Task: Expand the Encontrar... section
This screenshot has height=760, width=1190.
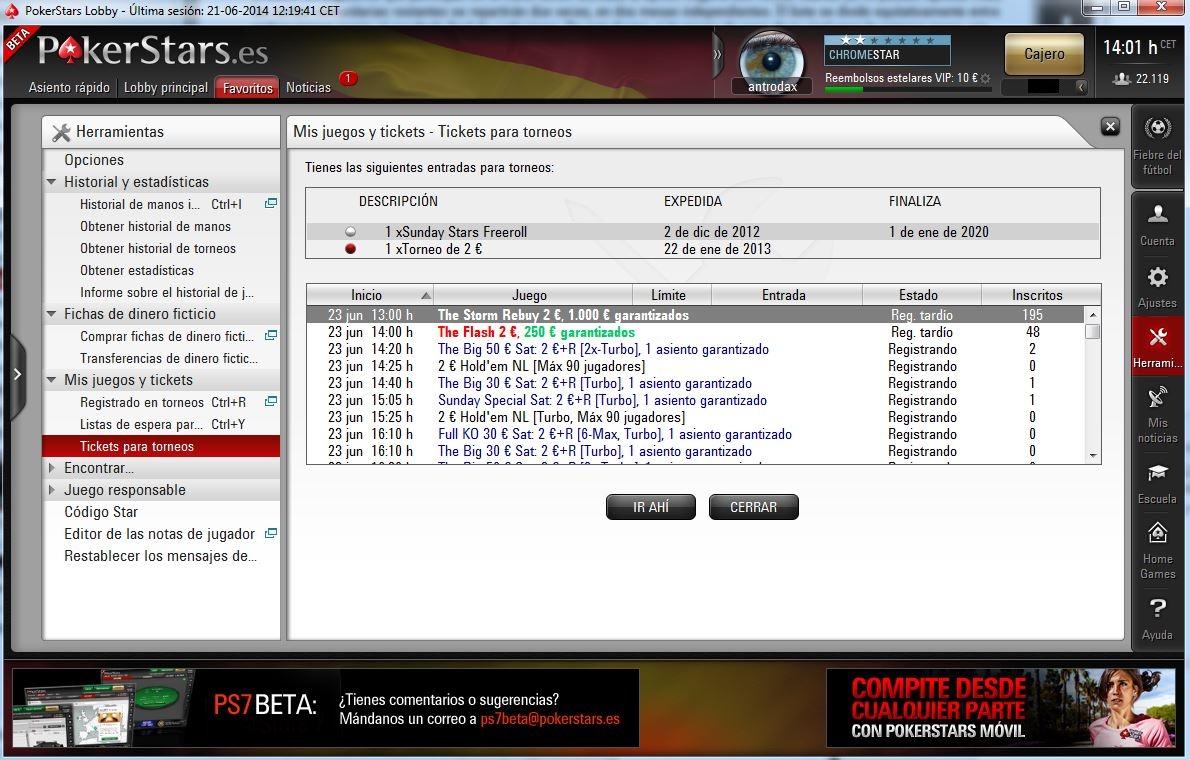Action: 52,468
